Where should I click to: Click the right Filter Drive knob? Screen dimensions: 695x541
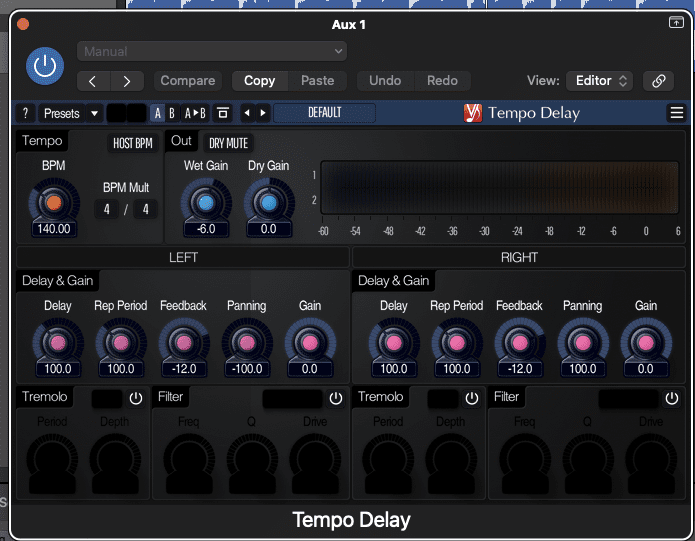coord(651,459)
